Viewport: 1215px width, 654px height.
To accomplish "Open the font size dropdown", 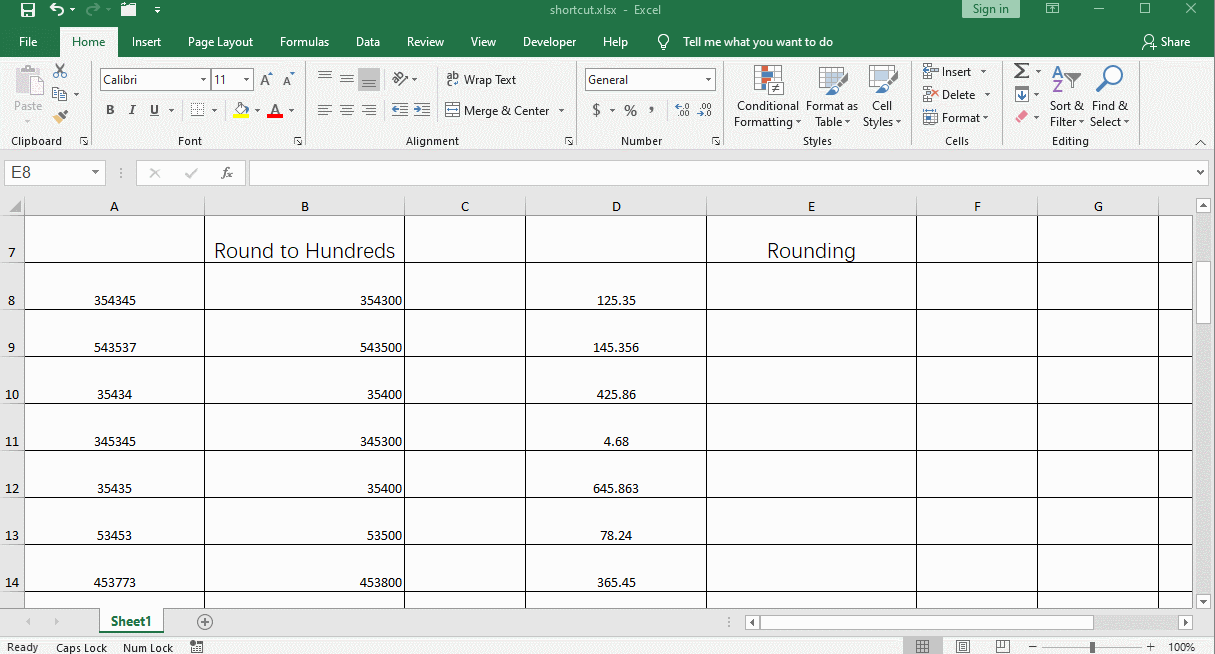I will (248, 80).
